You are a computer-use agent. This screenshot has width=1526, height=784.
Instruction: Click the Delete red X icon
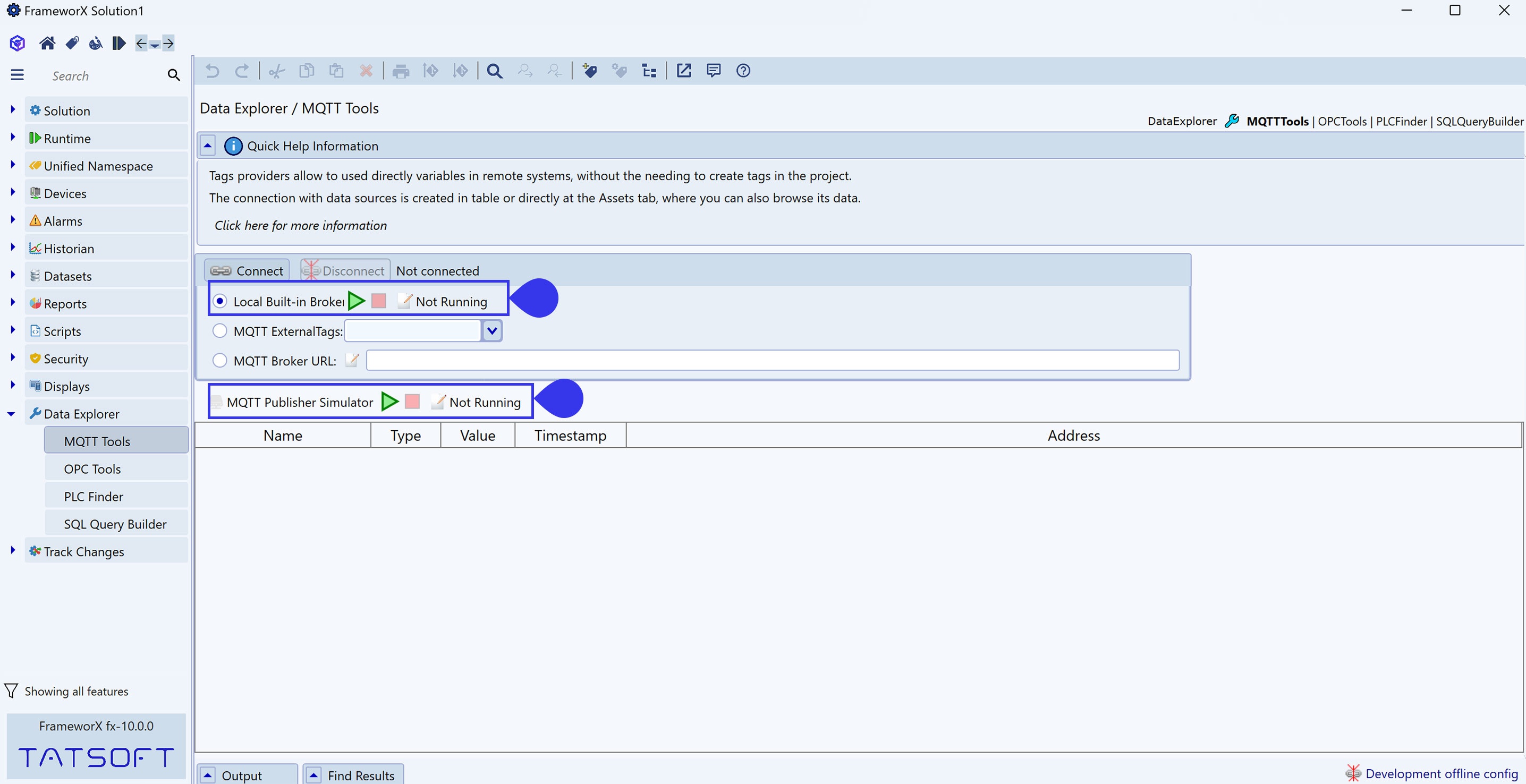pyautogui.click(x=366, y=71)
